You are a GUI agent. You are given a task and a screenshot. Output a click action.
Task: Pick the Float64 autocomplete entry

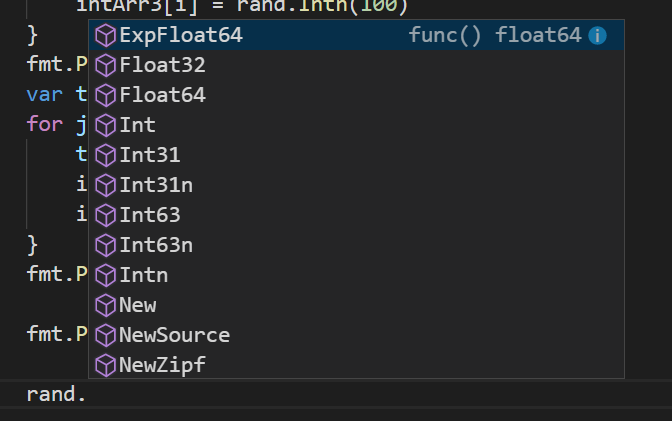click(x=162, y=96)
